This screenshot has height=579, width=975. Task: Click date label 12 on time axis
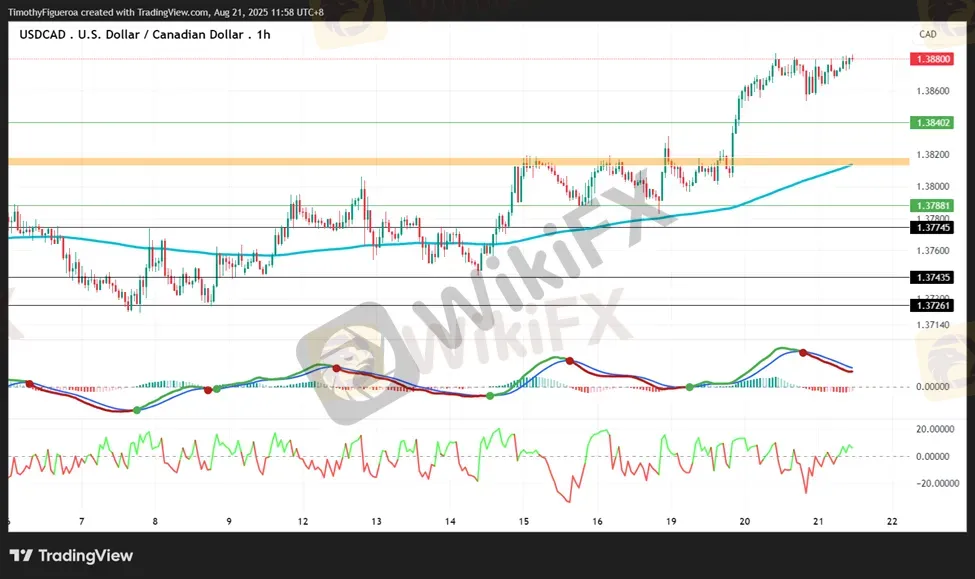tap(302, 521)
